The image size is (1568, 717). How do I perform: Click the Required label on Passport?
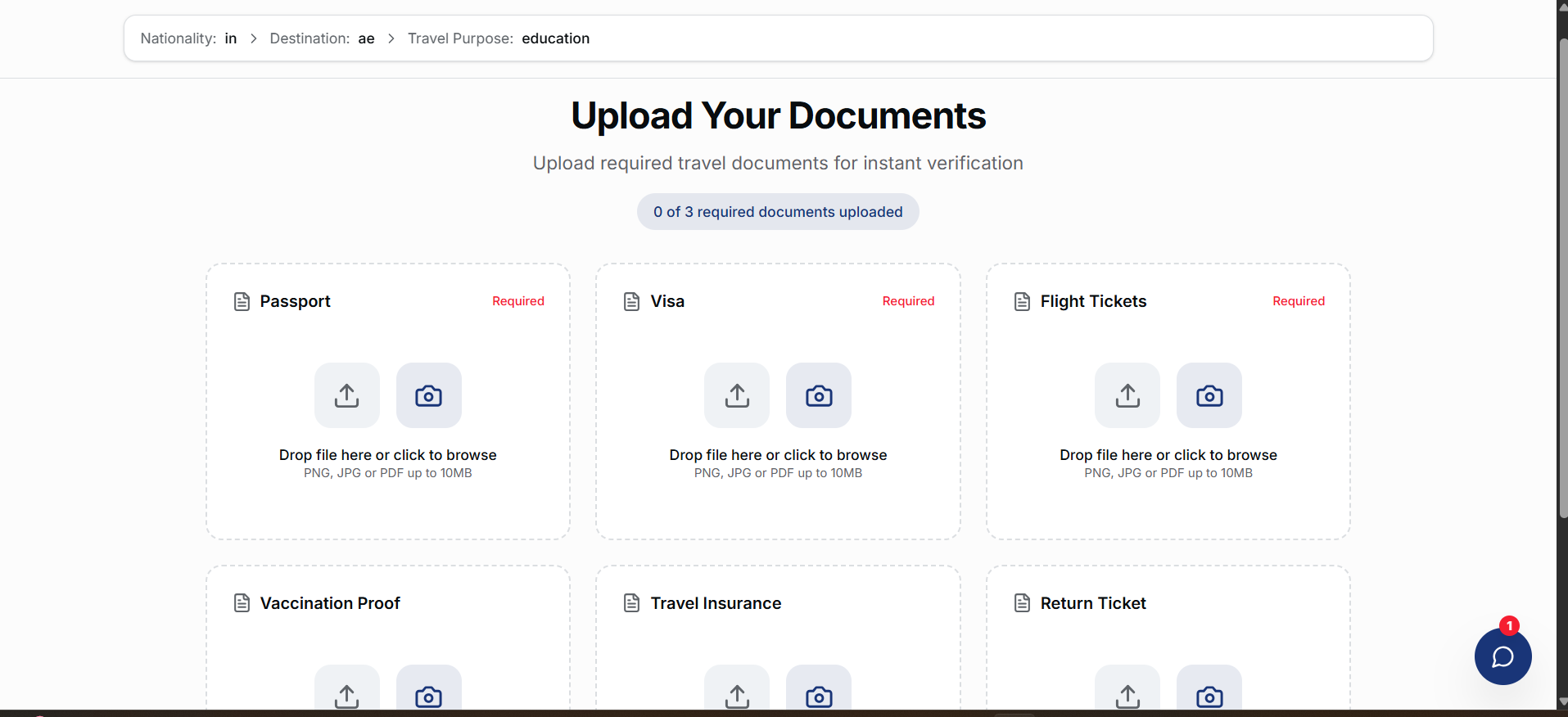(x=518, y=301)
